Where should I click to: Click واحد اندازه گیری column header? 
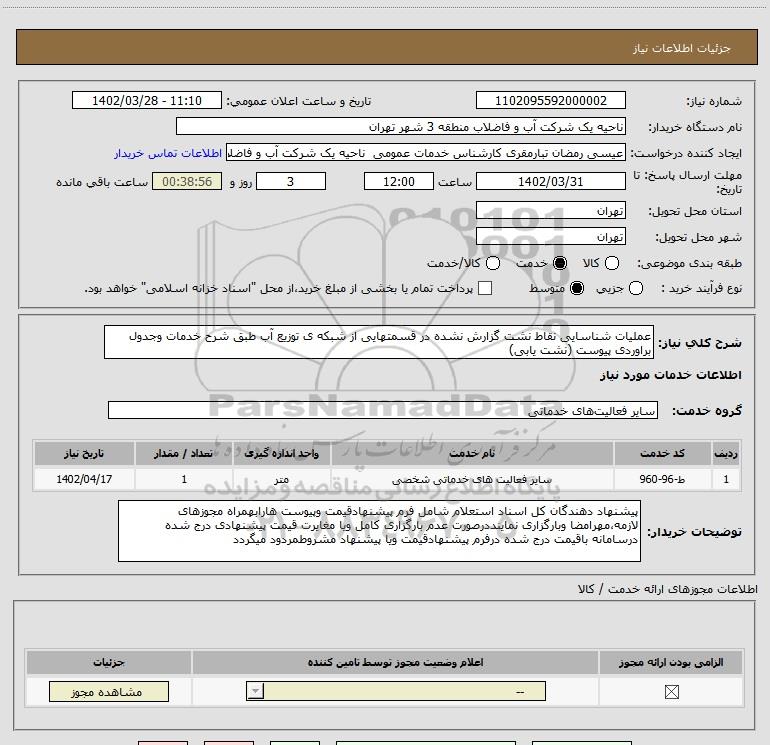[281, 453]
